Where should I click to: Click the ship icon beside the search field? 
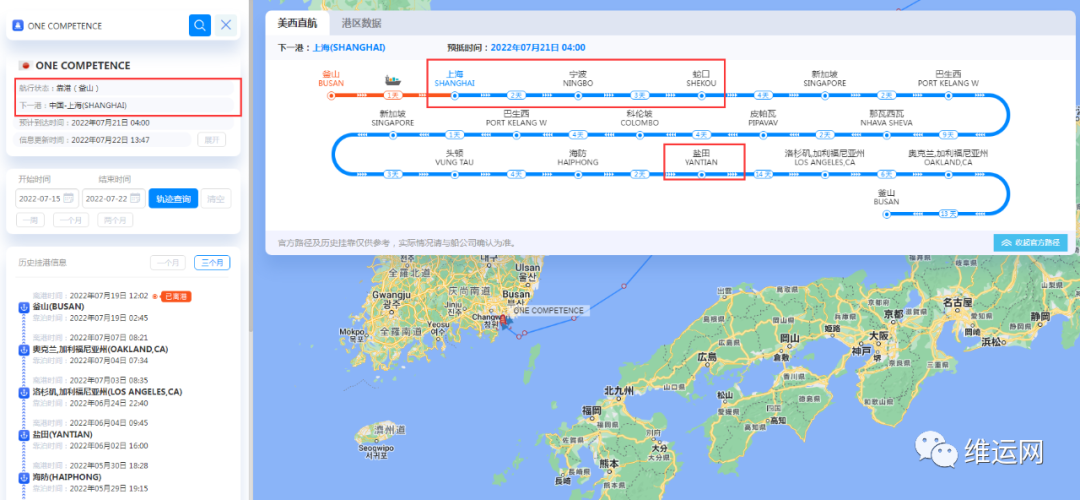(x=18, y=26)
